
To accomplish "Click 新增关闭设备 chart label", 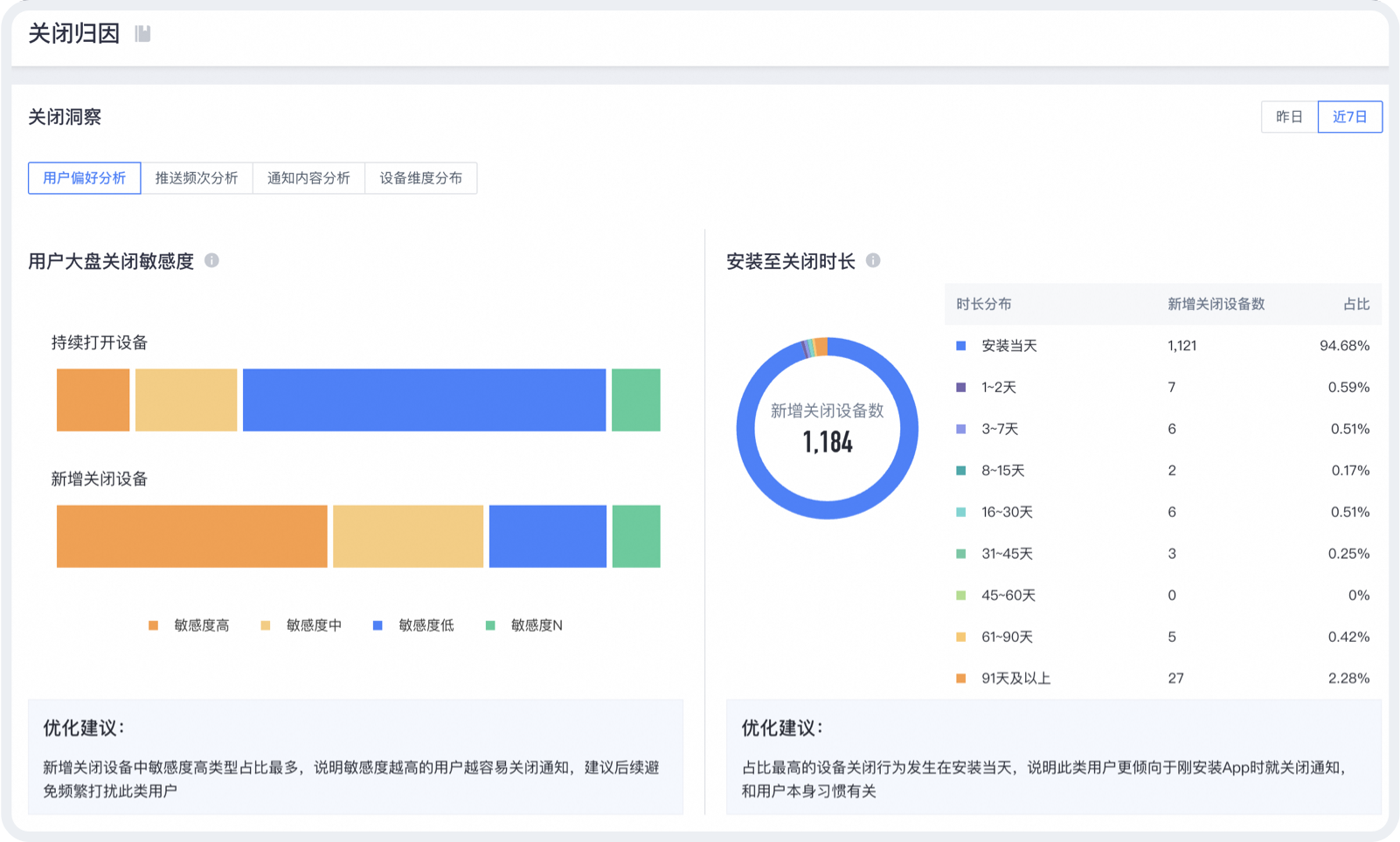I will [x=100, y=479].
